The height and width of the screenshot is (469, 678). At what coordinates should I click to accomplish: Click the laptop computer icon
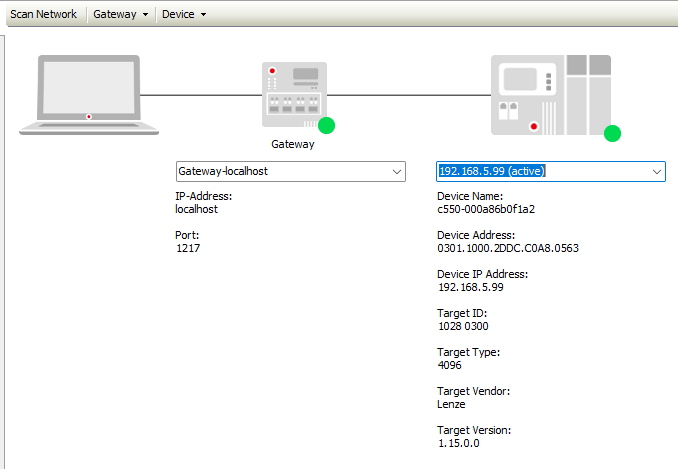point(89,94)
